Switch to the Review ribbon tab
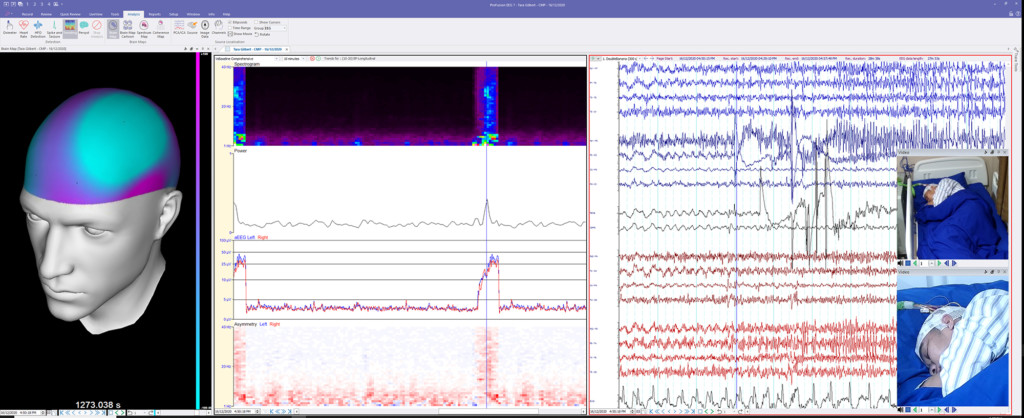The height and width of the screenshot is (418, 1024). (x=46, y=14)
